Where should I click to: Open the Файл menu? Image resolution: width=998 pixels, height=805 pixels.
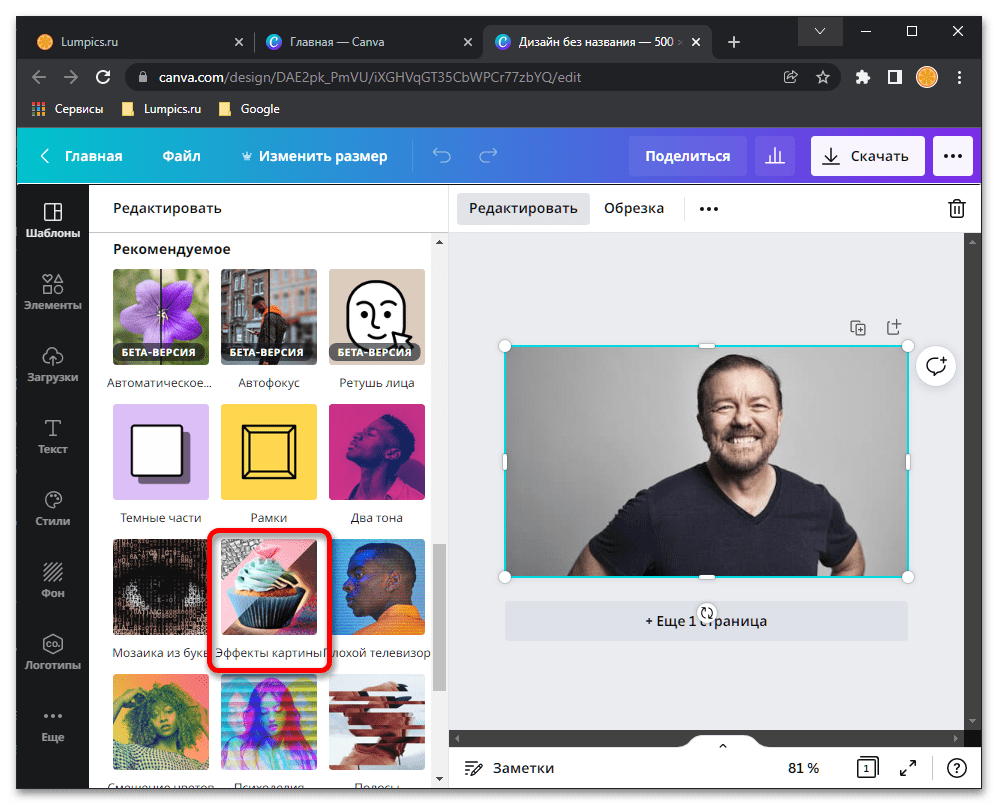click(x=181, y=156)
